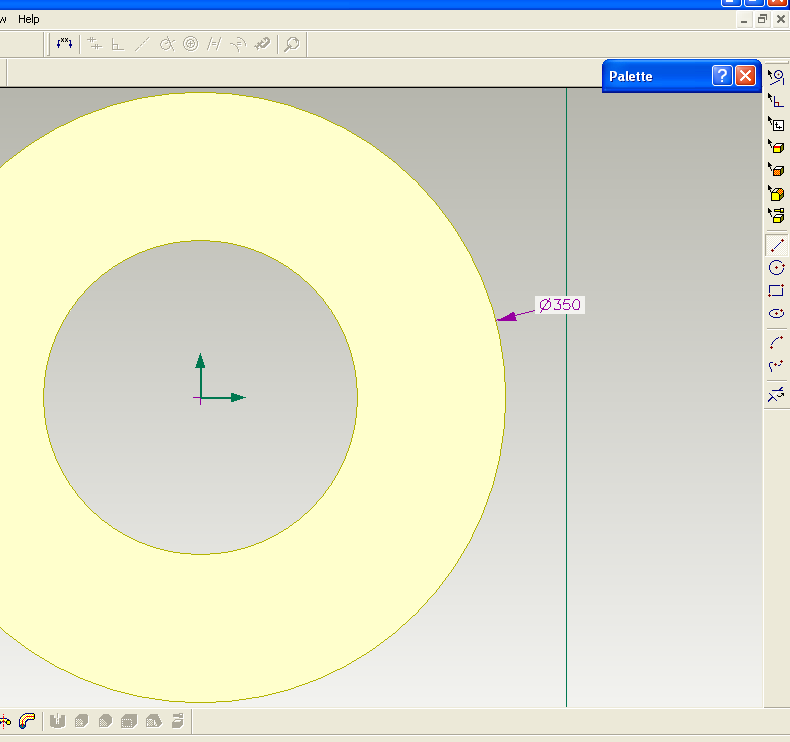
Task: Click the select-circle-geometry arrow tool
Action: [776, 77]
